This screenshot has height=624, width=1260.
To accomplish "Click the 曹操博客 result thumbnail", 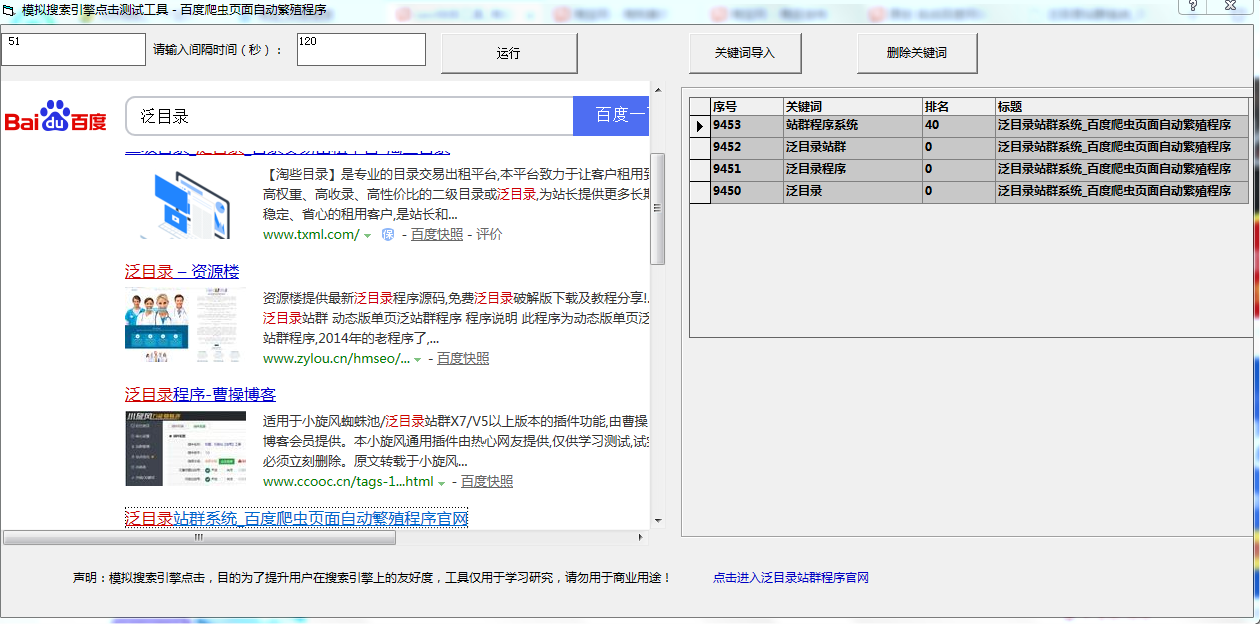I will coord(185,448).
